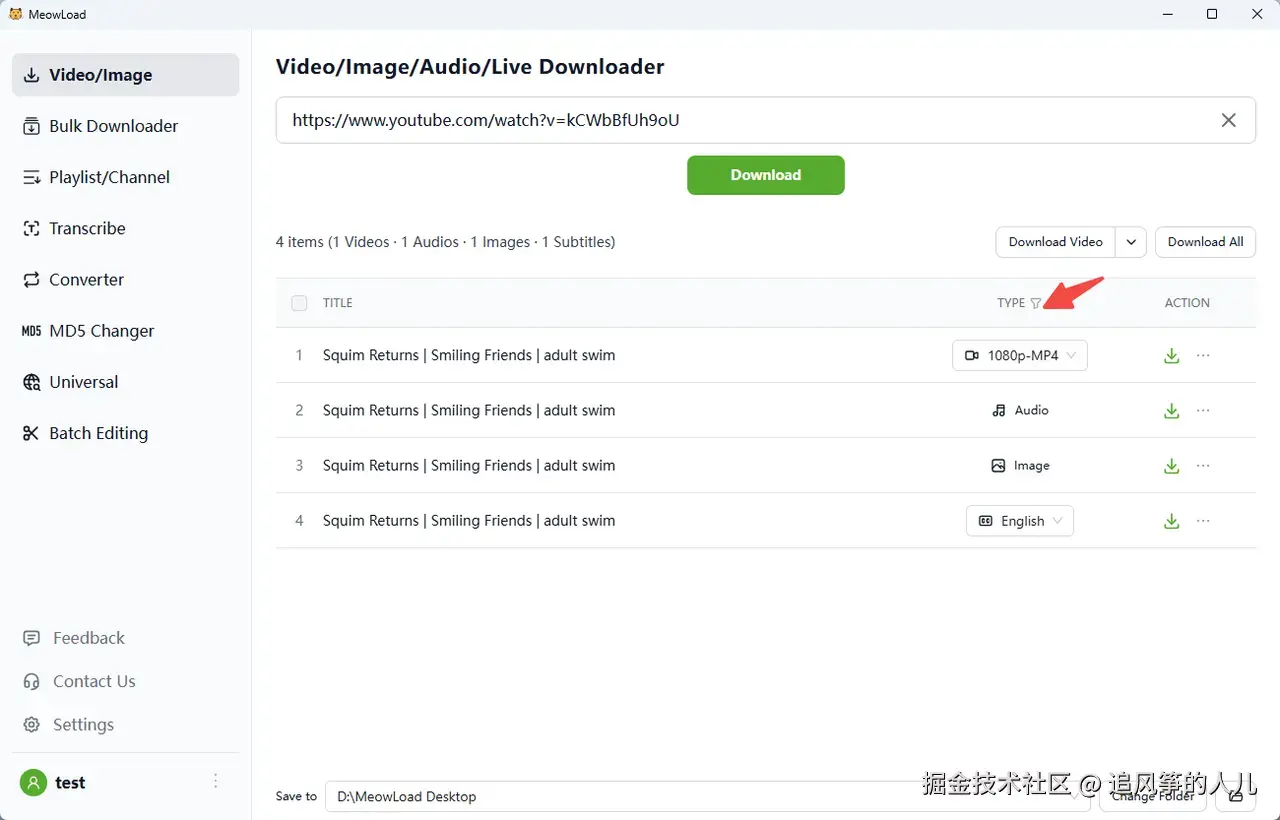Open the user menu three dots
The image size is (1280, 820).
(216, 782)
